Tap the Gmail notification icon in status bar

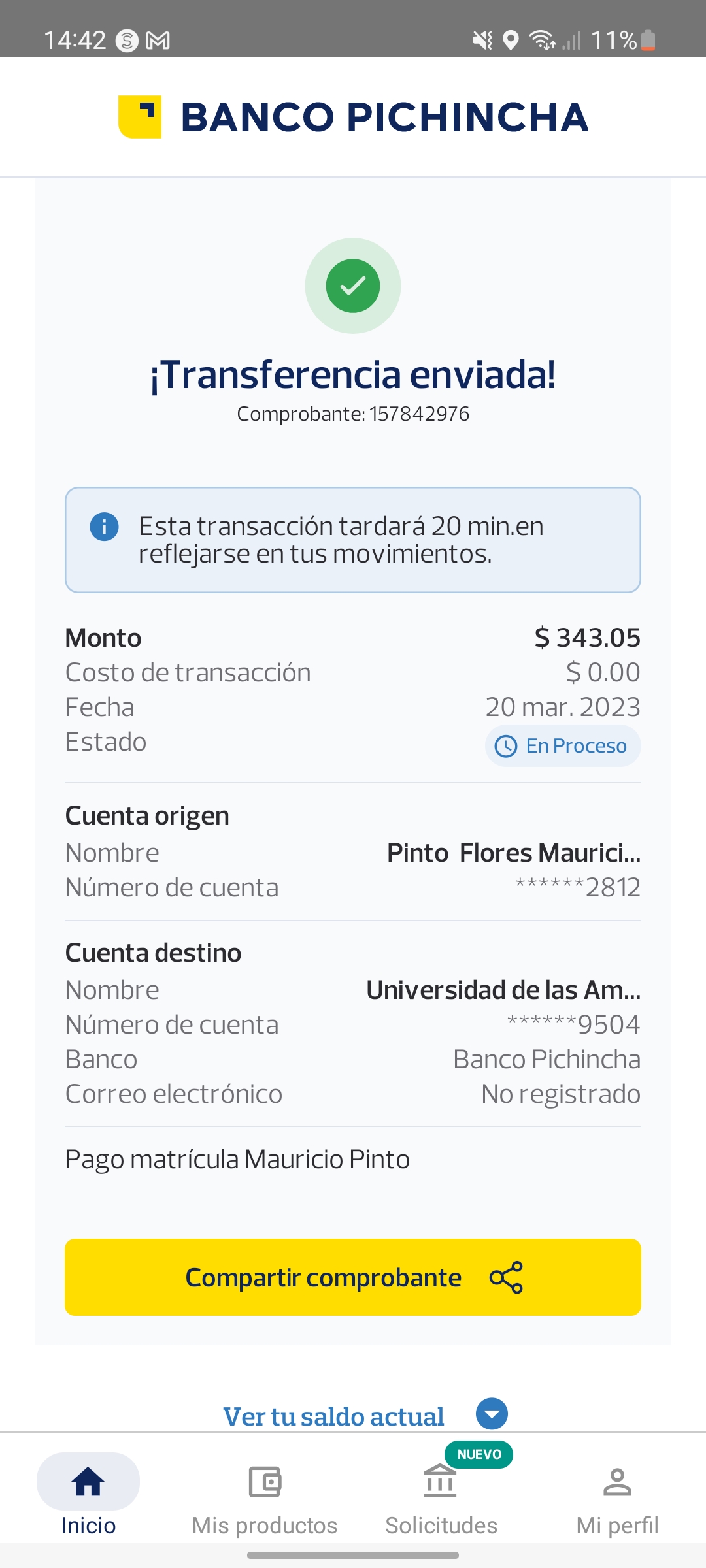pos(158,41)
